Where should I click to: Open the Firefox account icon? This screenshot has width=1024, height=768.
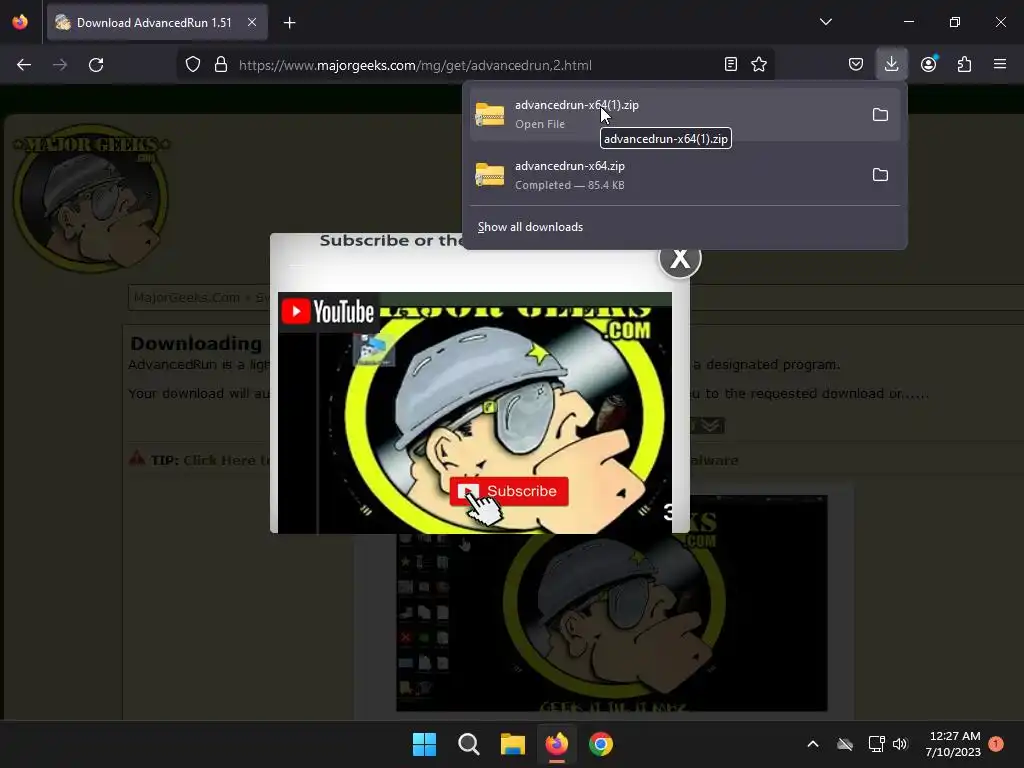coord(928,64)
